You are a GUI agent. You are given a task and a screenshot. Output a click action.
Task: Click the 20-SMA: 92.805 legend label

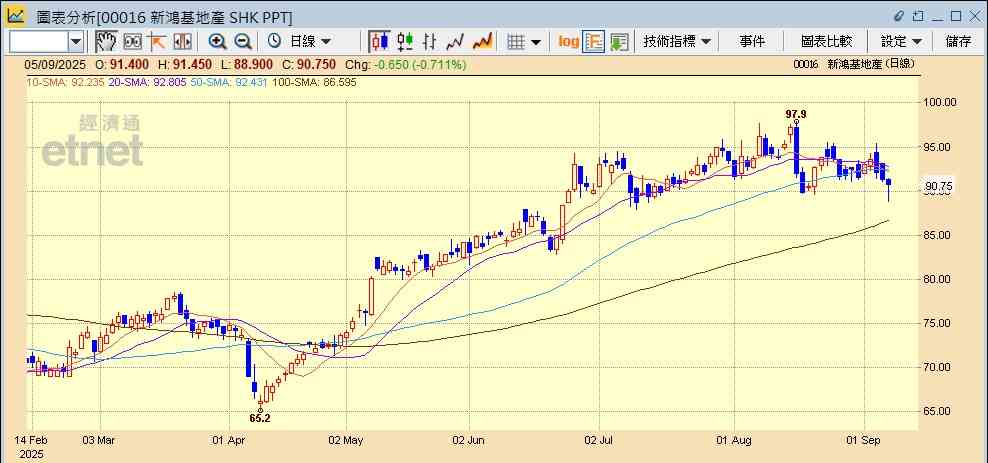(x=148, y=82)
